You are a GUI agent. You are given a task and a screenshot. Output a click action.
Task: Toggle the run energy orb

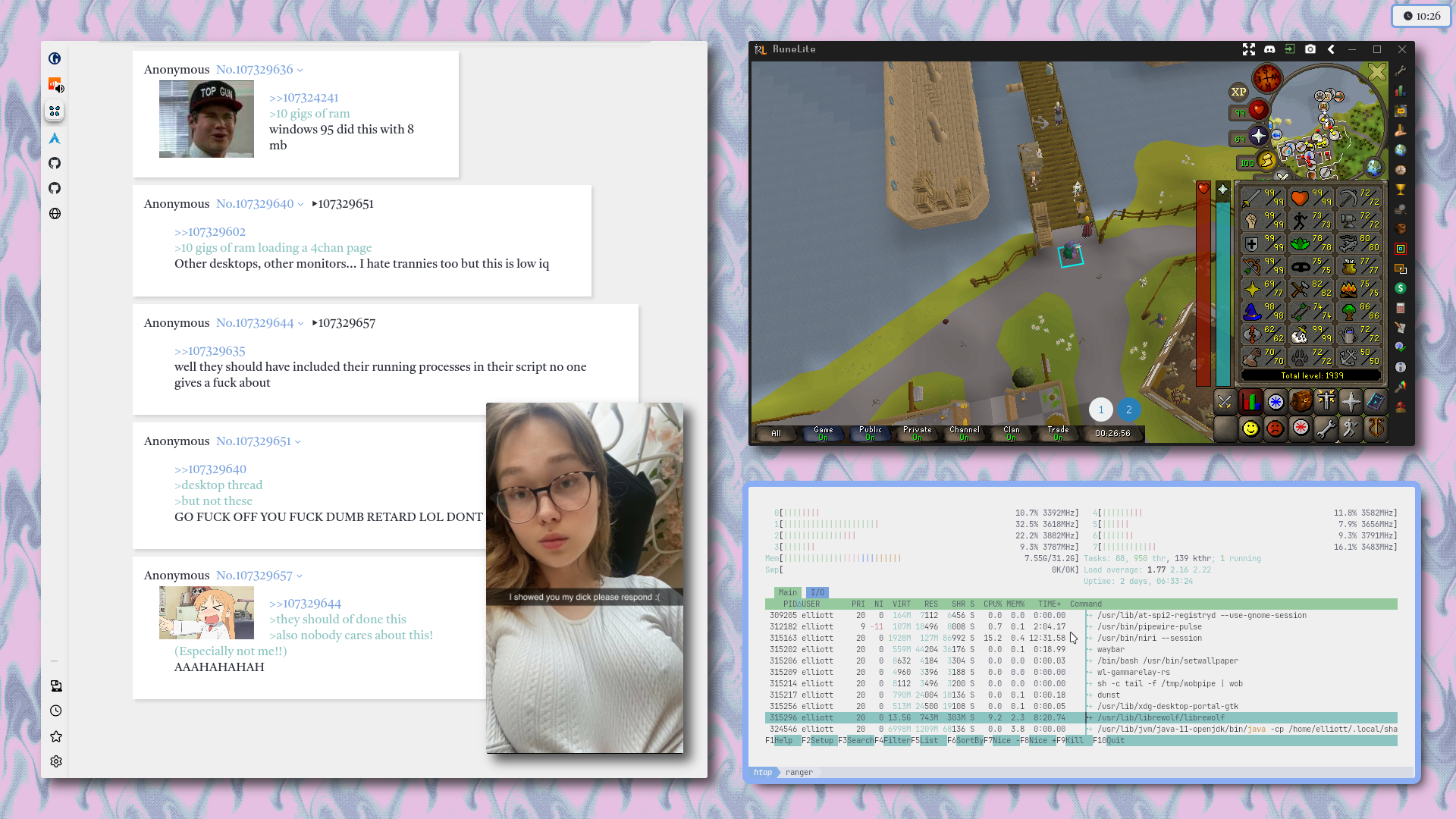click(1266, 160)
